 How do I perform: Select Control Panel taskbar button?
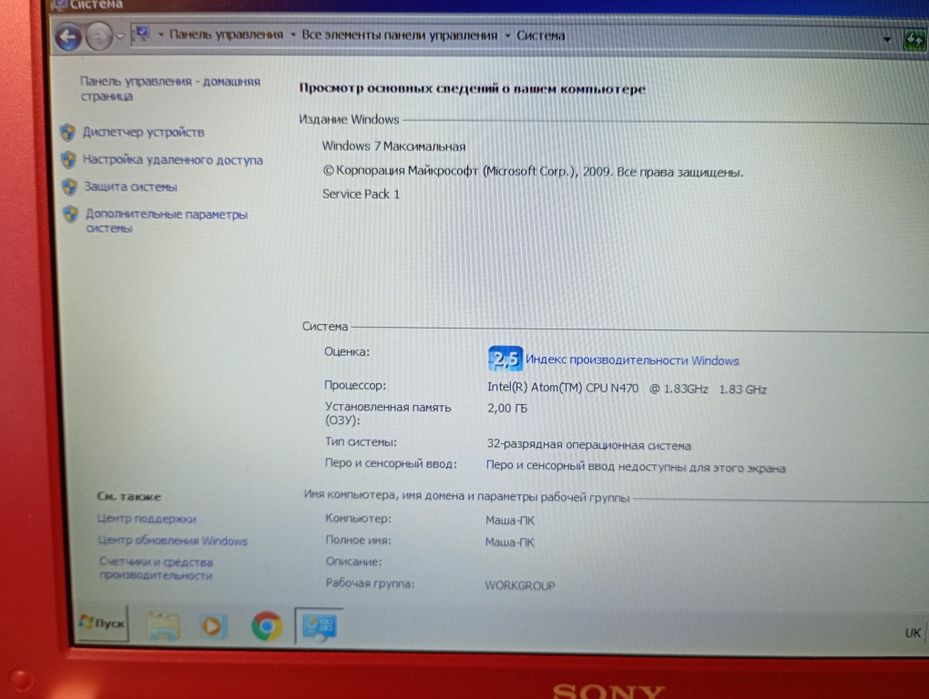click(x=319, y=627)
